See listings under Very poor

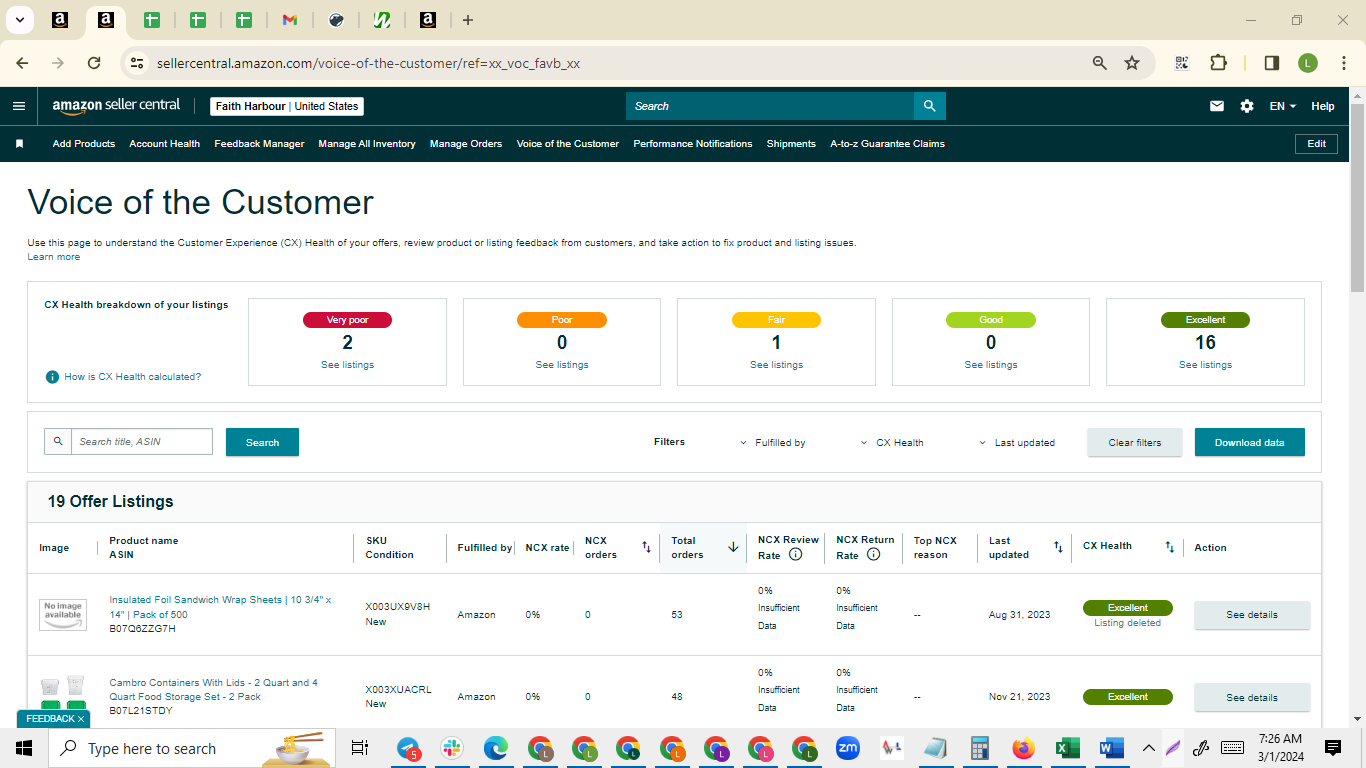tap(347, 365)
